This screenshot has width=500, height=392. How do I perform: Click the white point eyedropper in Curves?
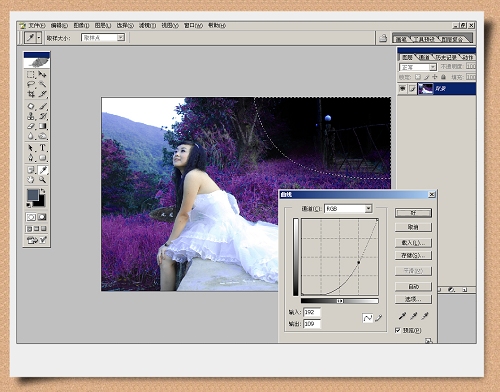[425, 316]
